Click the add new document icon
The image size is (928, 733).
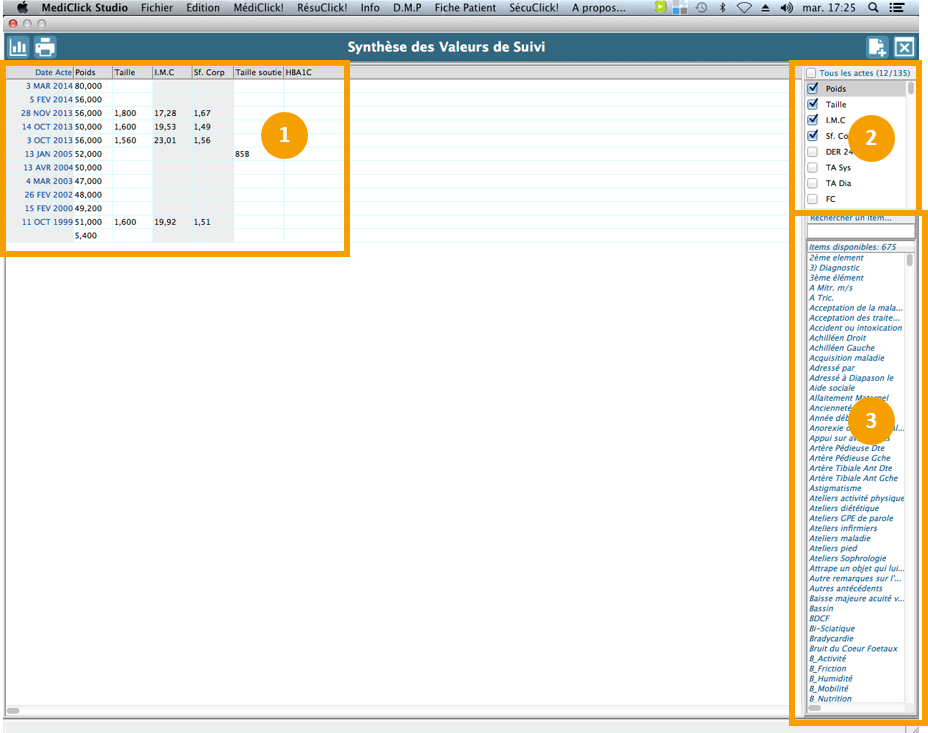(877, 47)
